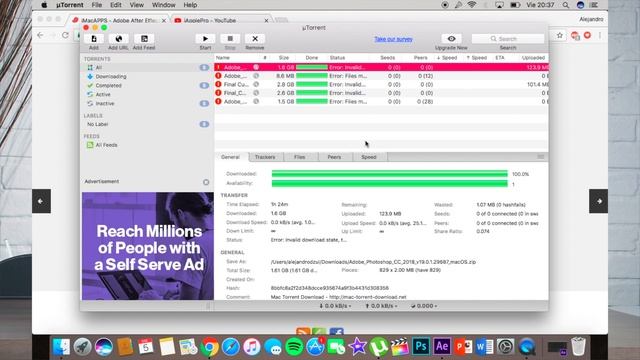Open Microsoft Word from the Dock

(x=484, y=347)
